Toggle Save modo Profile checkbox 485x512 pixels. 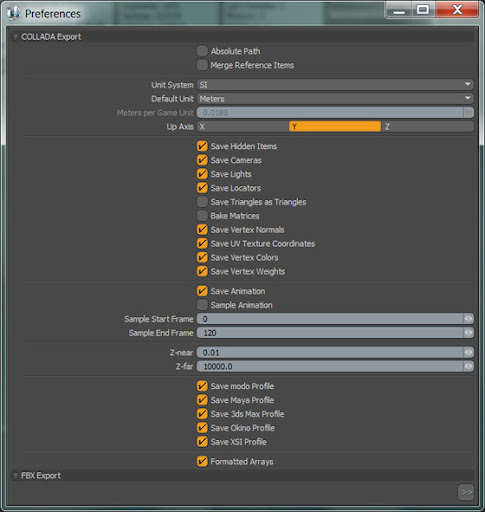[x=202, y=386]
